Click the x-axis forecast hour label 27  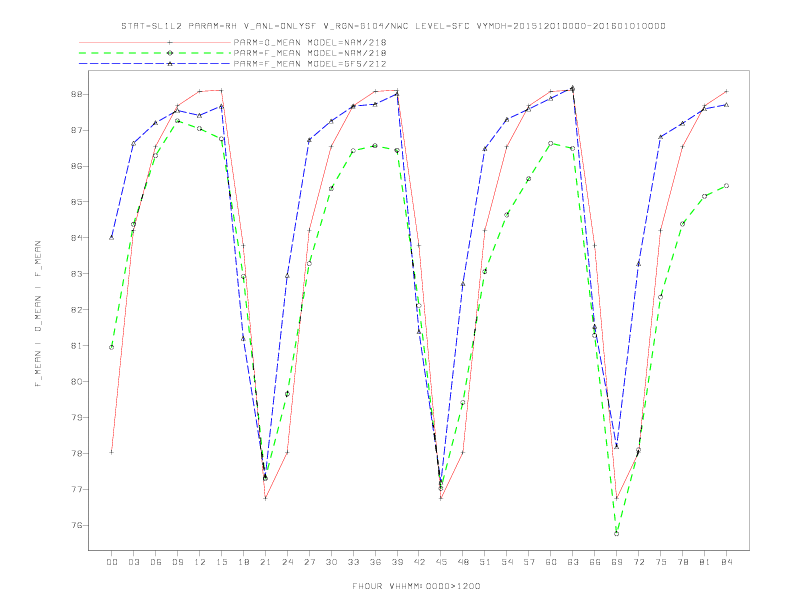tap(309, 562)
